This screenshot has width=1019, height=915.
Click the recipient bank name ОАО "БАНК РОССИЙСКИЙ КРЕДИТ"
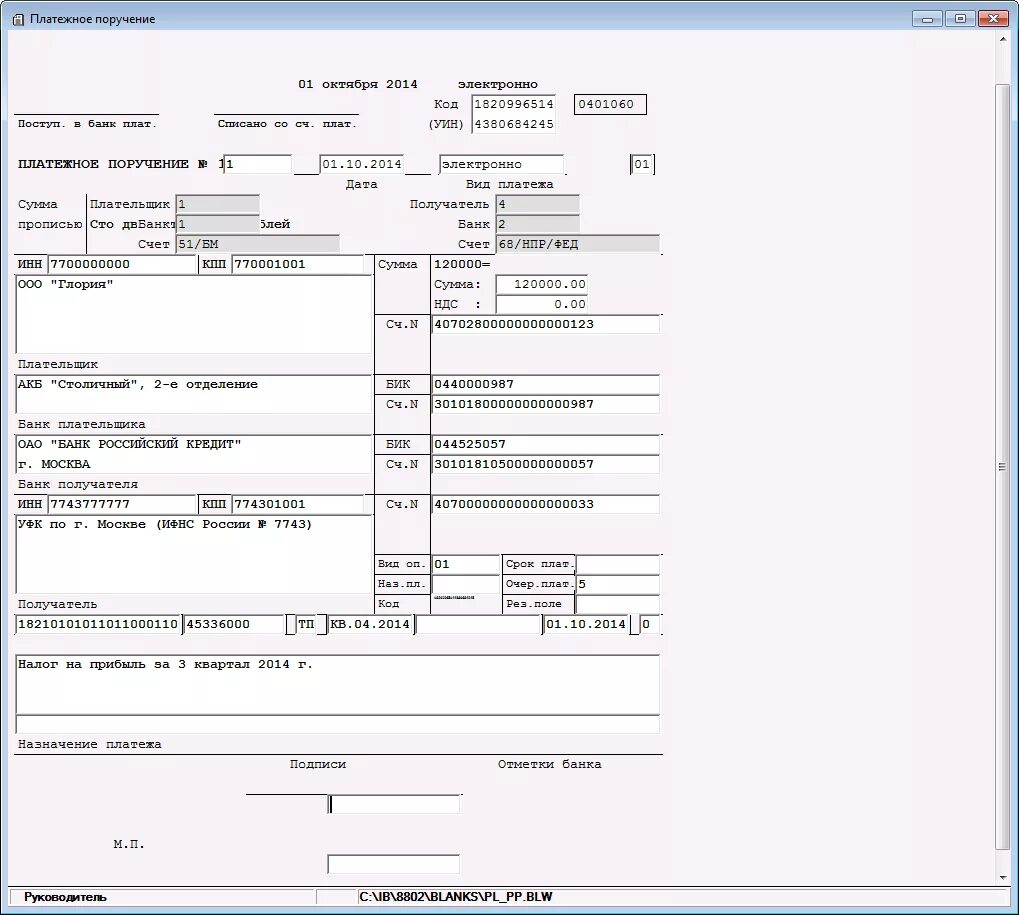coord(194,454)
